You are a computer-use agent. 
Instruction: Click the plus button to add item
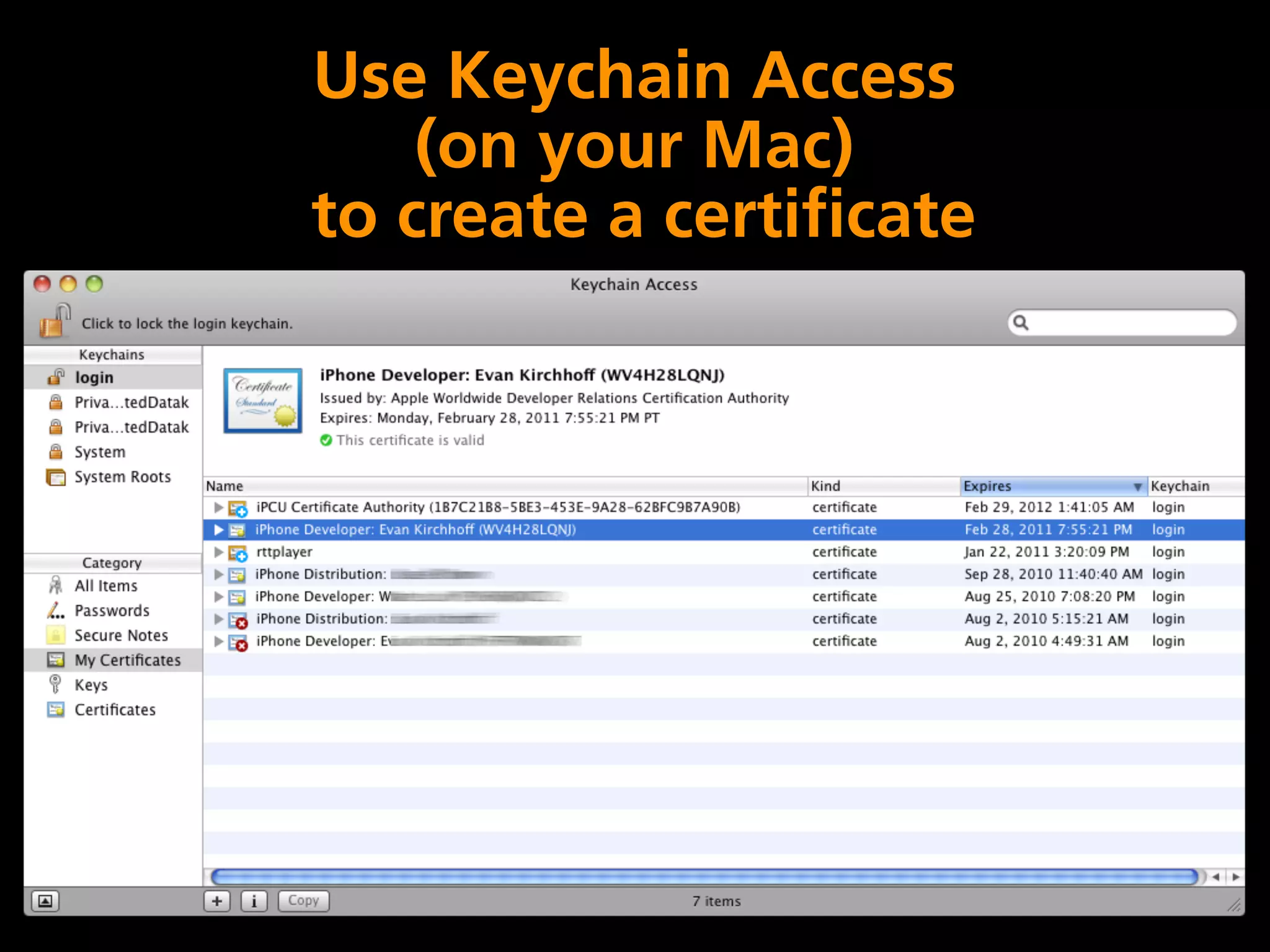tap(217, 901)
